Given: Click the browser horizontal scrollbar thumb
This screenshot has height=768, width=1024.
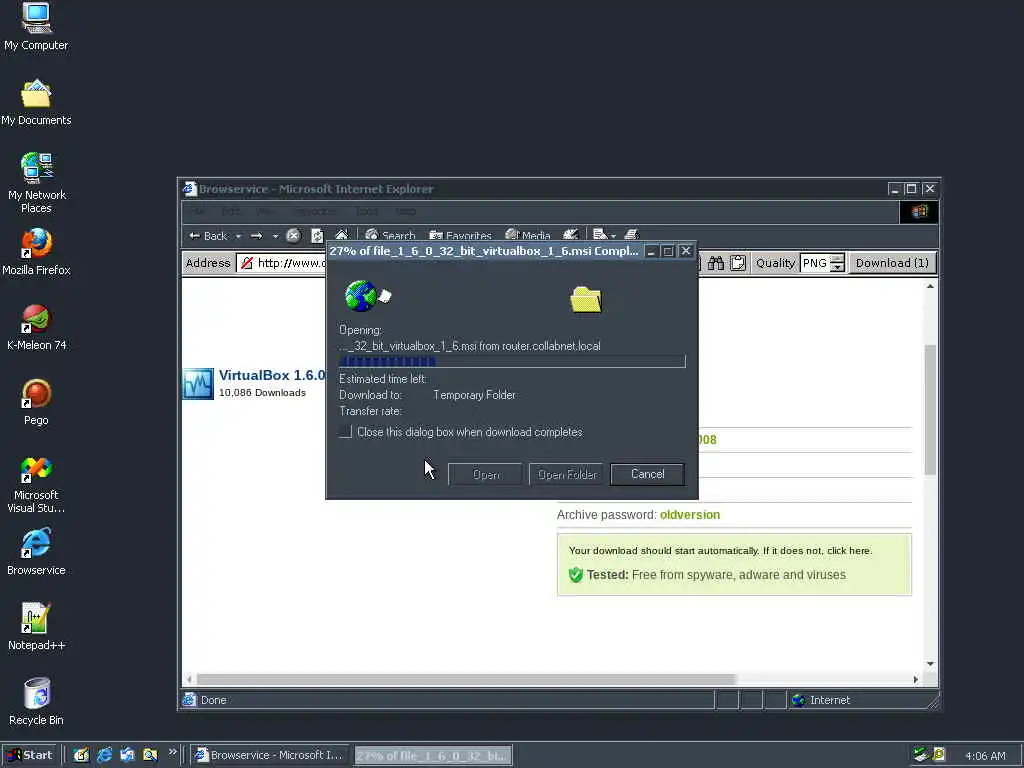Looking at the screenshot, I should (x=466, y=679).
